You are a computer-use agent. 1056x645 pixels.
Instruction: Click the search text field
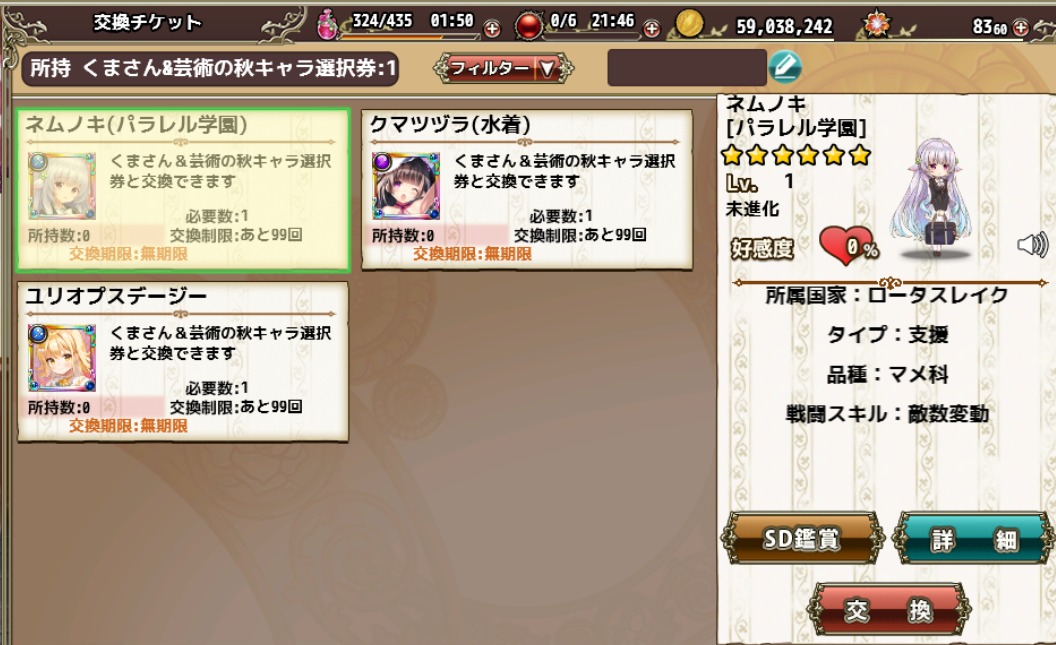pos(687,67)
